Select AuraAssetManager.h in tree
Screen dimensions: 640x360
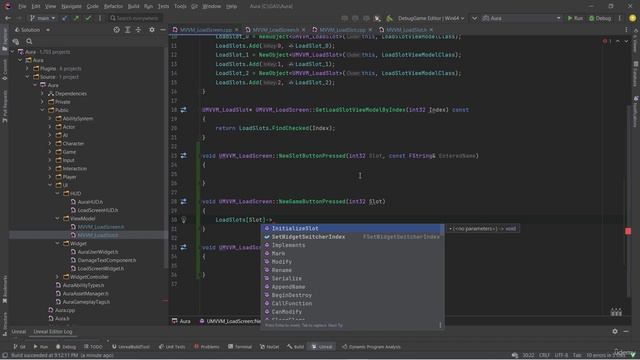[x=86, y=293]
